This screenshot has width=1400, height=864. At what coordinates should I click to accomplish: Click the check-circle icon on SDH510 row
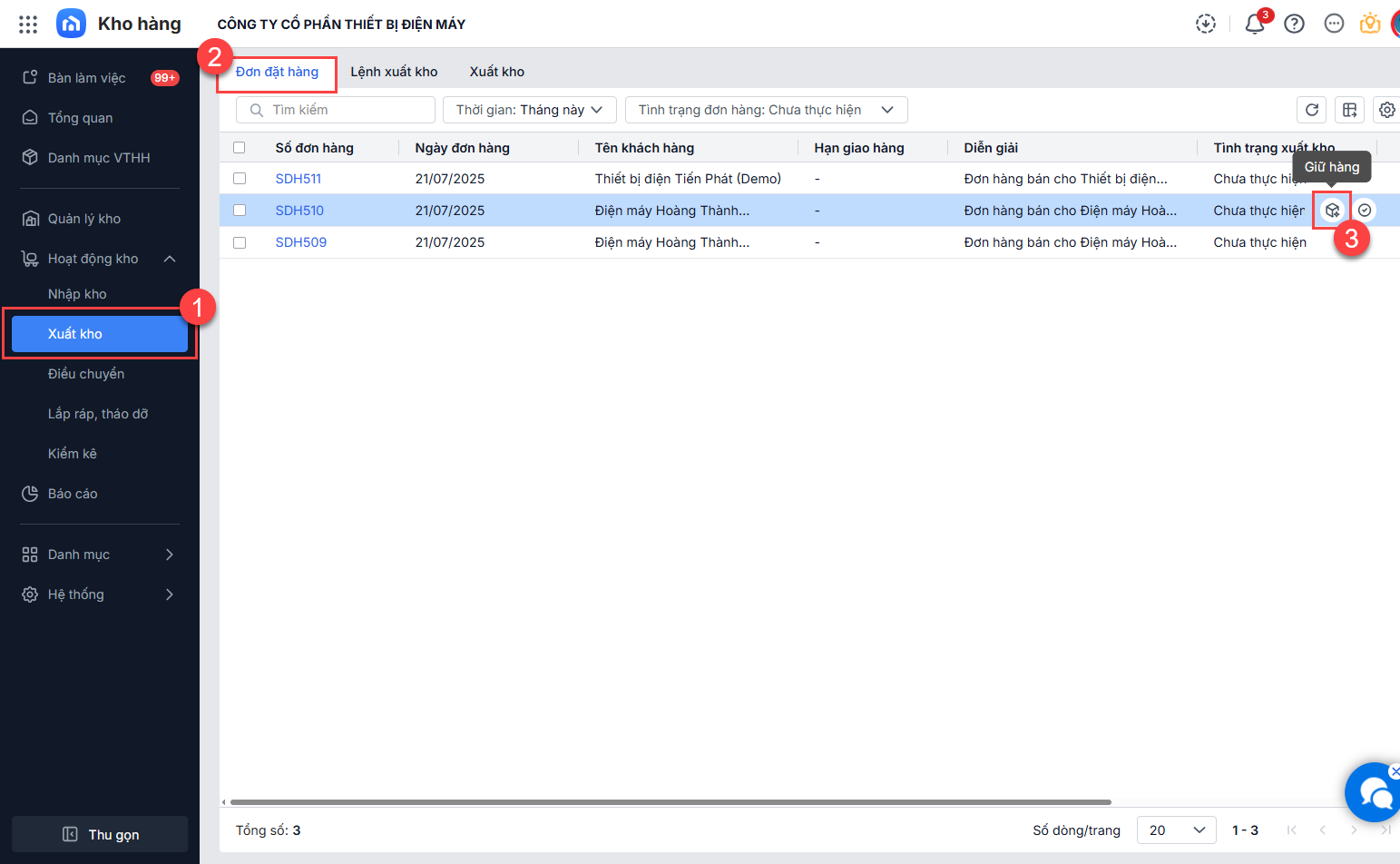(1365, 211)
